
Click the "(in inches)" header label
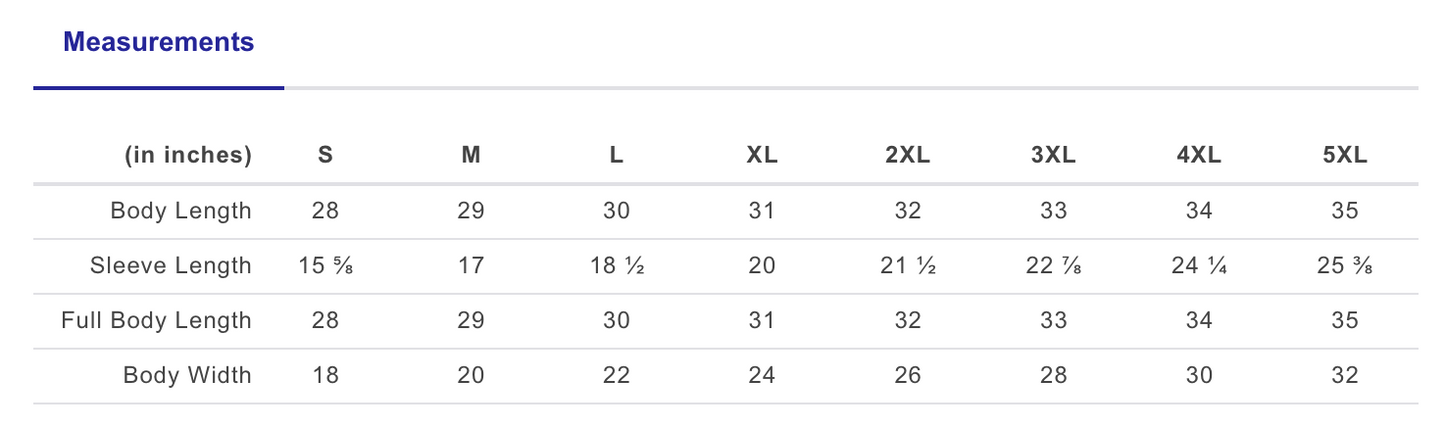188,155
